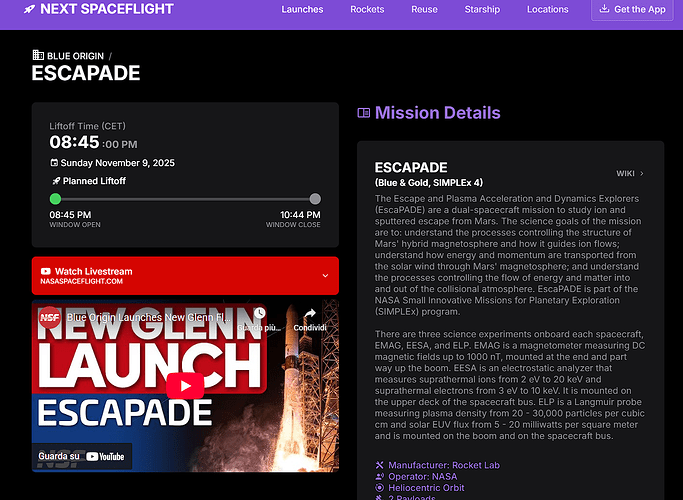The height and width of the screenshot is (500, 683).
Task: Click the NSF channel avatar on the video
Action: pyautogui.click(x=50, y=318)
